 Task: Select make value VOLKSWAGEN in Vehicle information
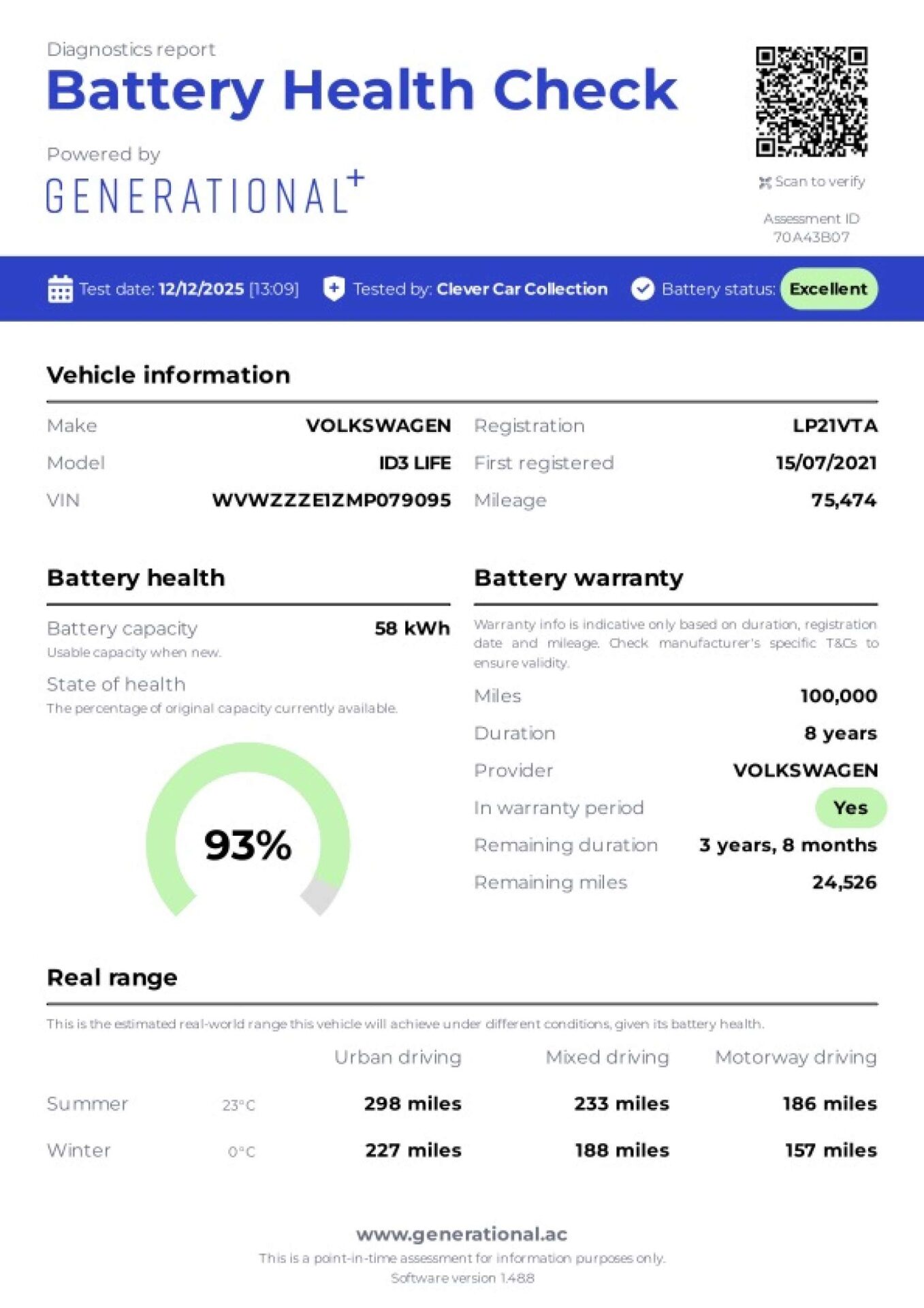pyautogui.click(x=378, y=426)
